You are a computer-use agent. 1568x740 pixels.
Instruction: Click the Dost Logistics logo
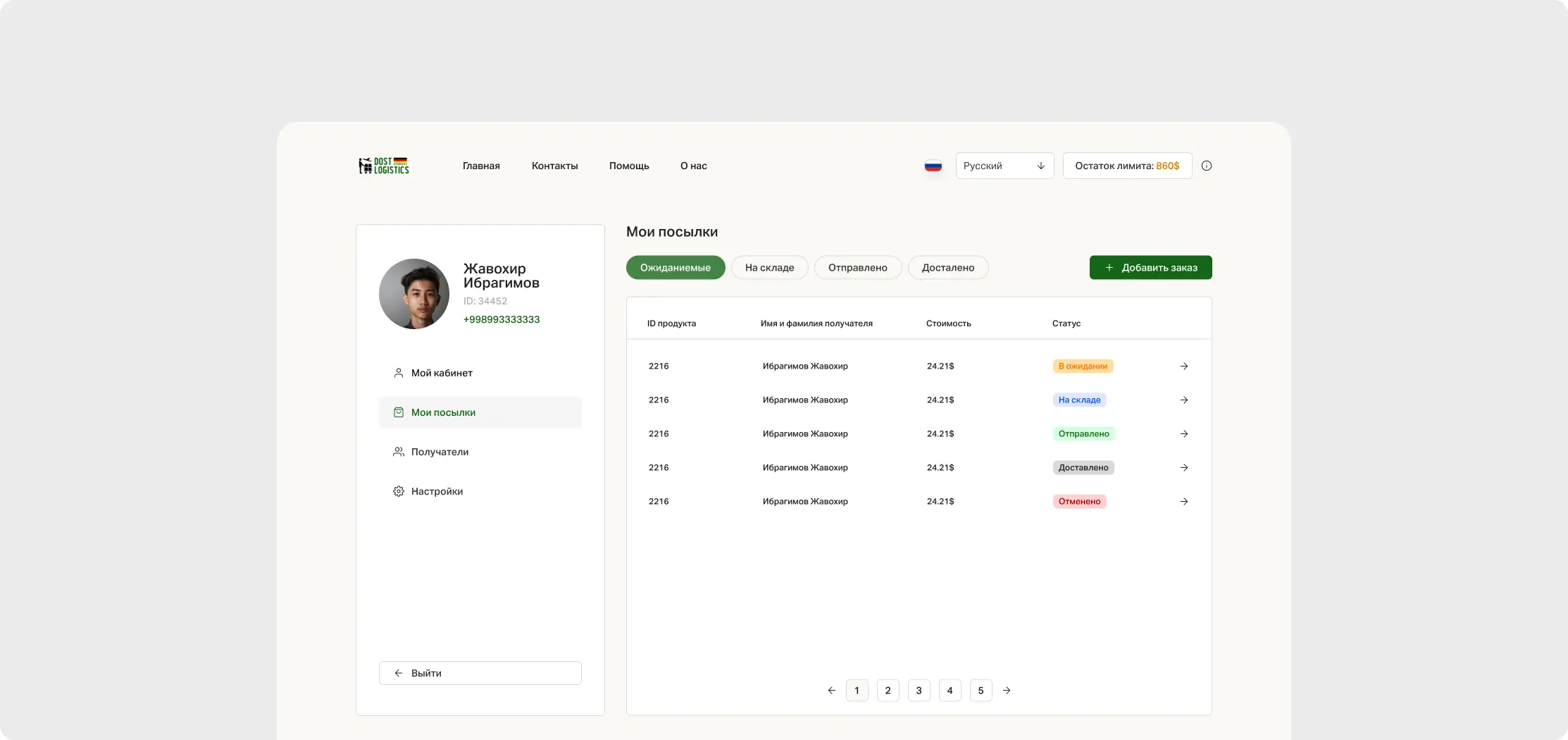pos(384,166)
